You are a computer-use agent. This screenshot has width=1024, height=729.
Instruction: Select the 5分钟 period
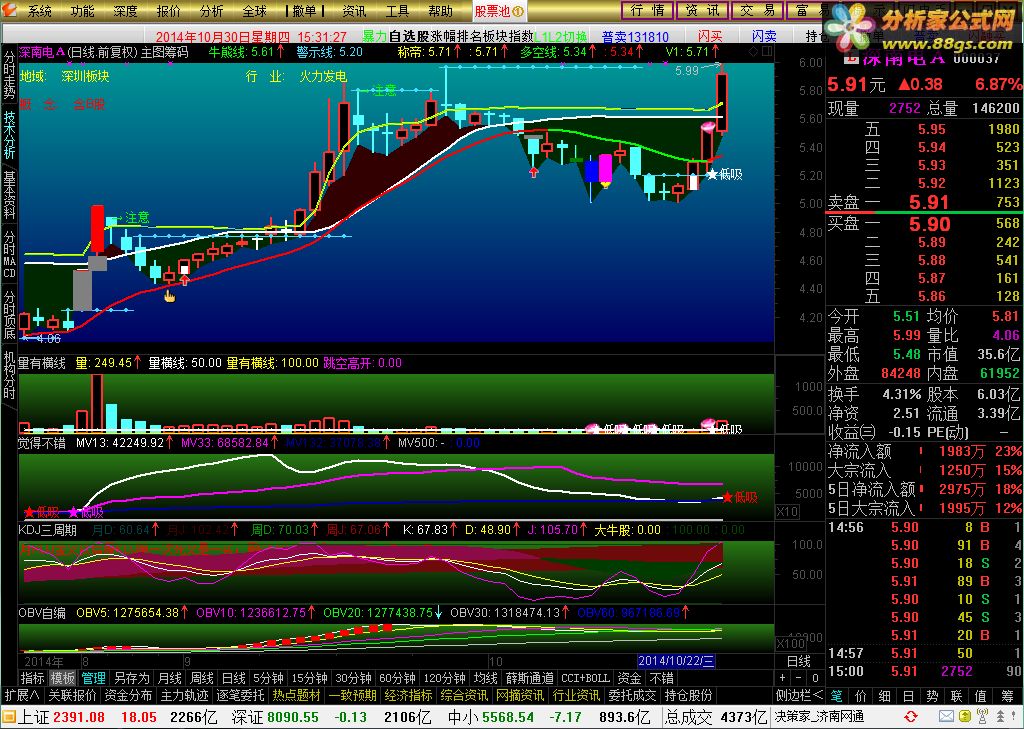(268, 679)
